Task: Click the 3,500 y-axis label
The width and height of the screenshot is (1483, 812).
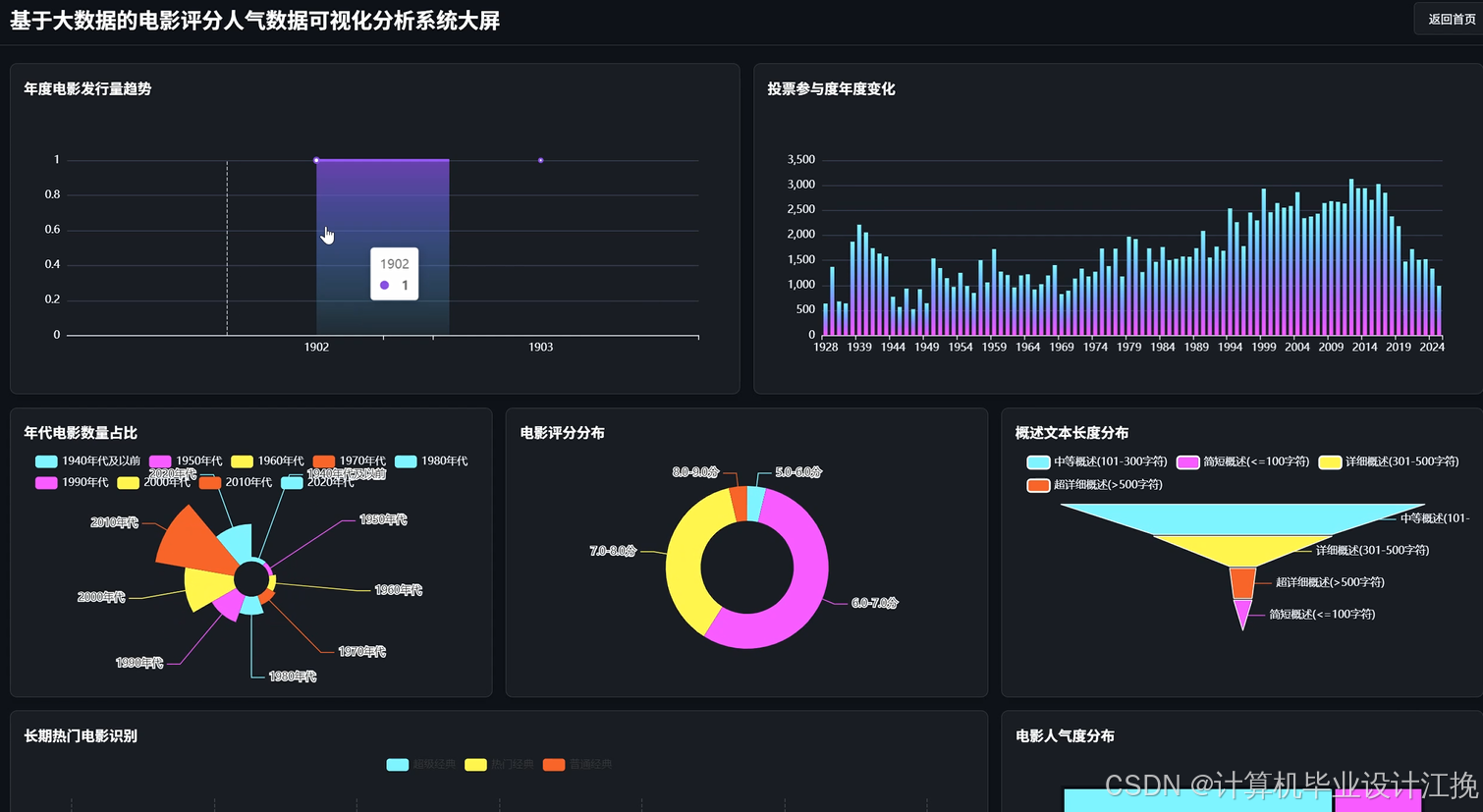Action: 801,159
